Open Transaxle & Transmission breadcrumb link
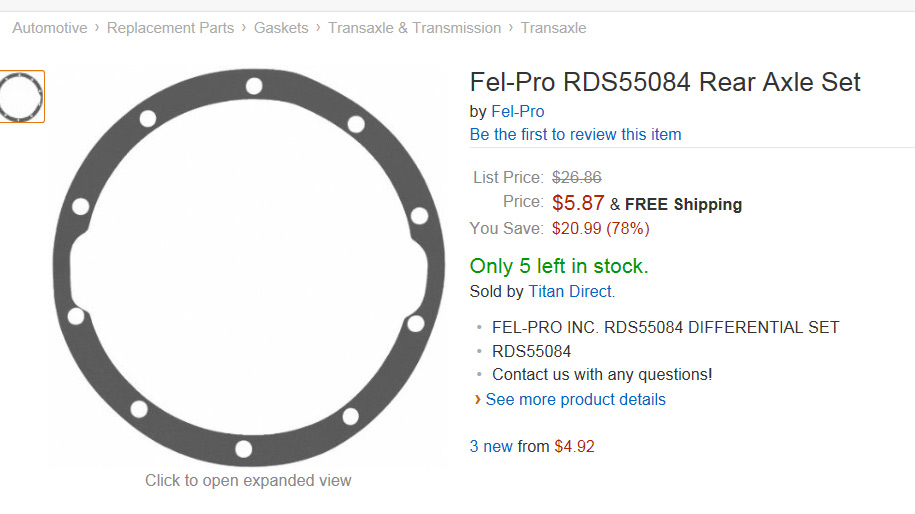915x514 pixels. tap(414, 28)
